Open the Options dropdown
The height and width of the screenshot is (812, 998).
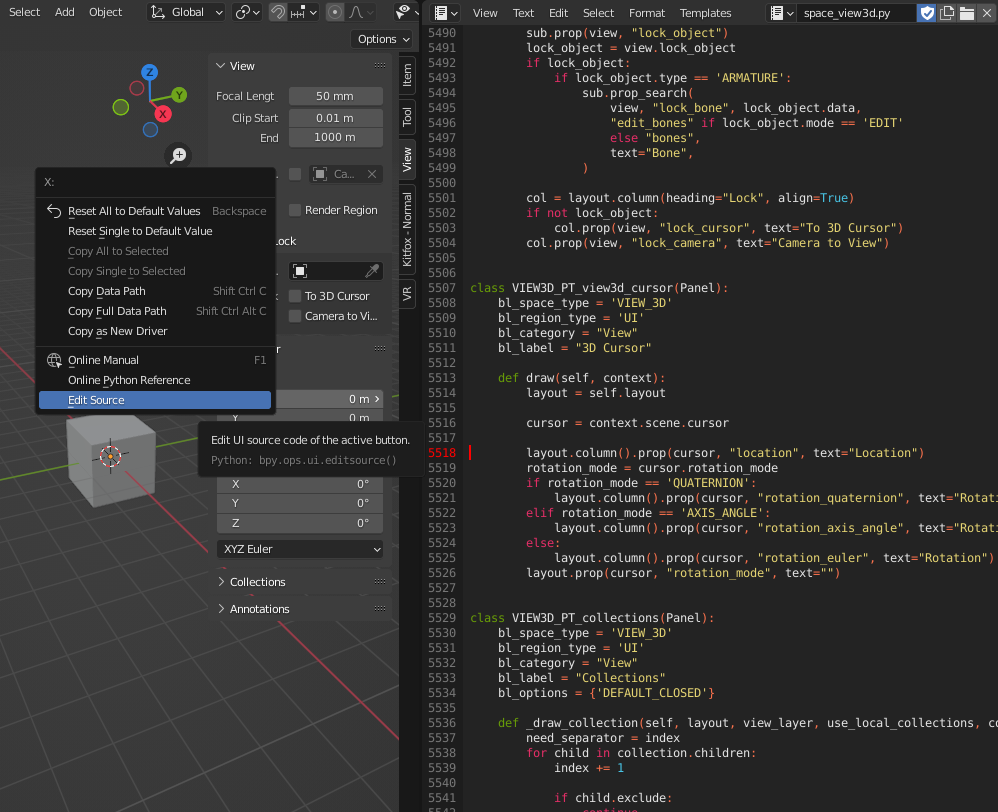383,39
